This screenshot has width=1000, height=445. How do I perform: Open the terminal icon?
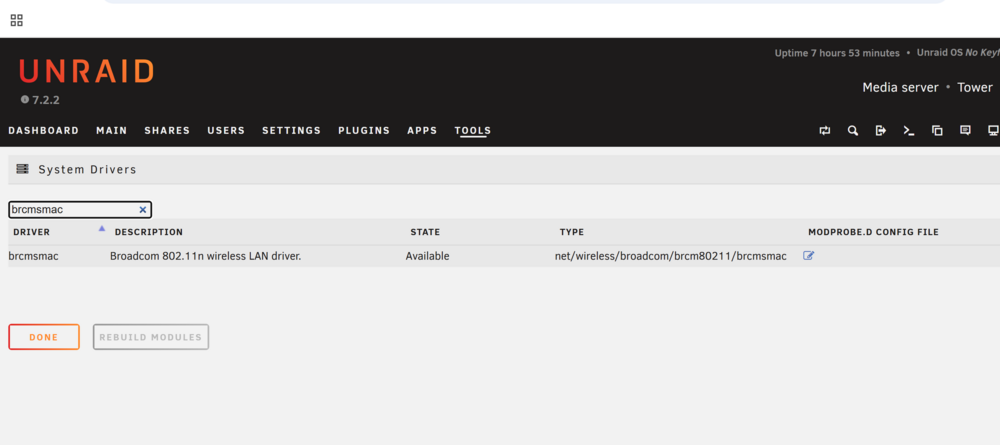point(909,131)
